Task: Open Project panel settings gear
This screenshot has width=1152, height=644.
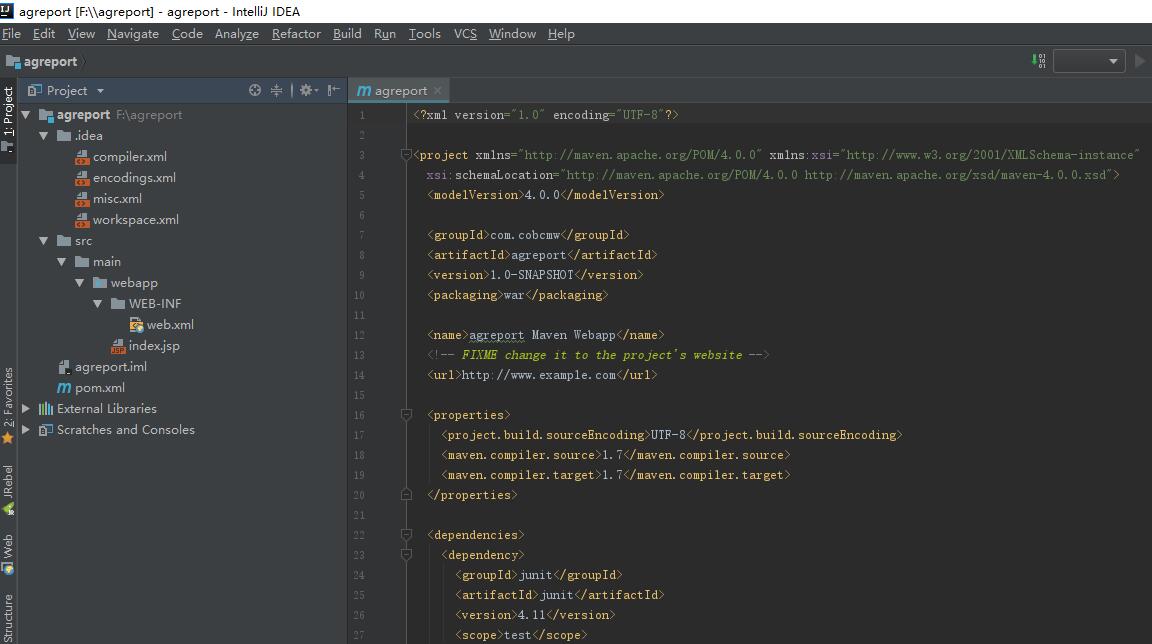Action: [306, 90]
